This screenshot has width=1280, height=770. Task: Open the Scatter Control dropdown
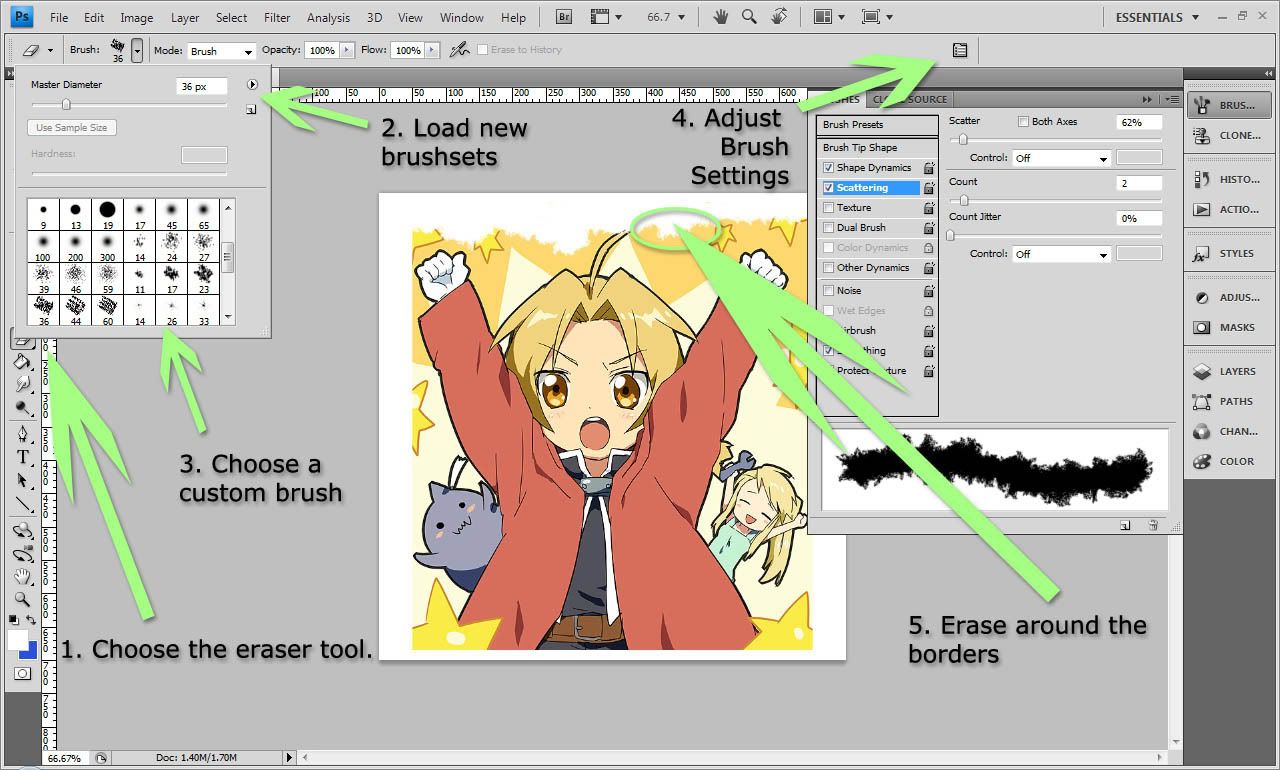[x=1060, y=158]
